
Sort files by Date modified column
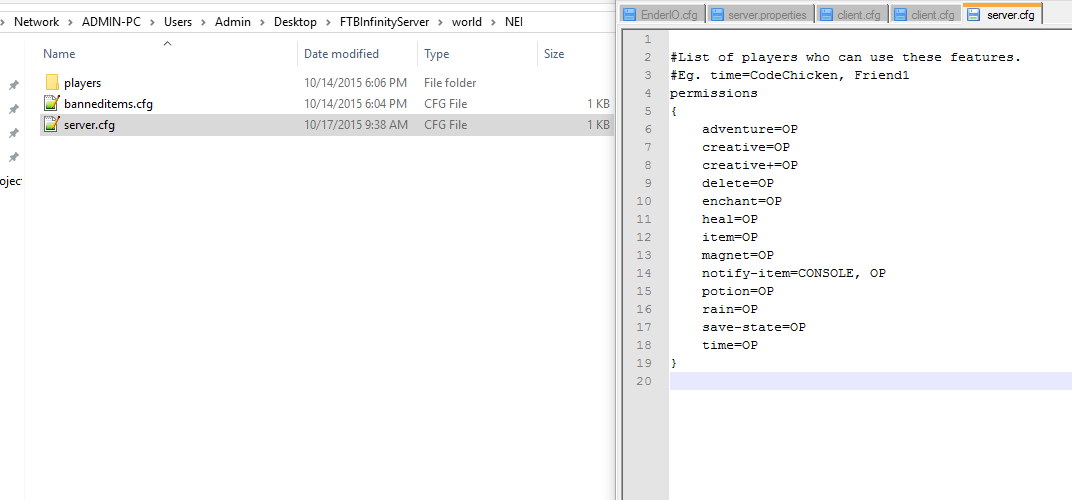pos(341,54)
